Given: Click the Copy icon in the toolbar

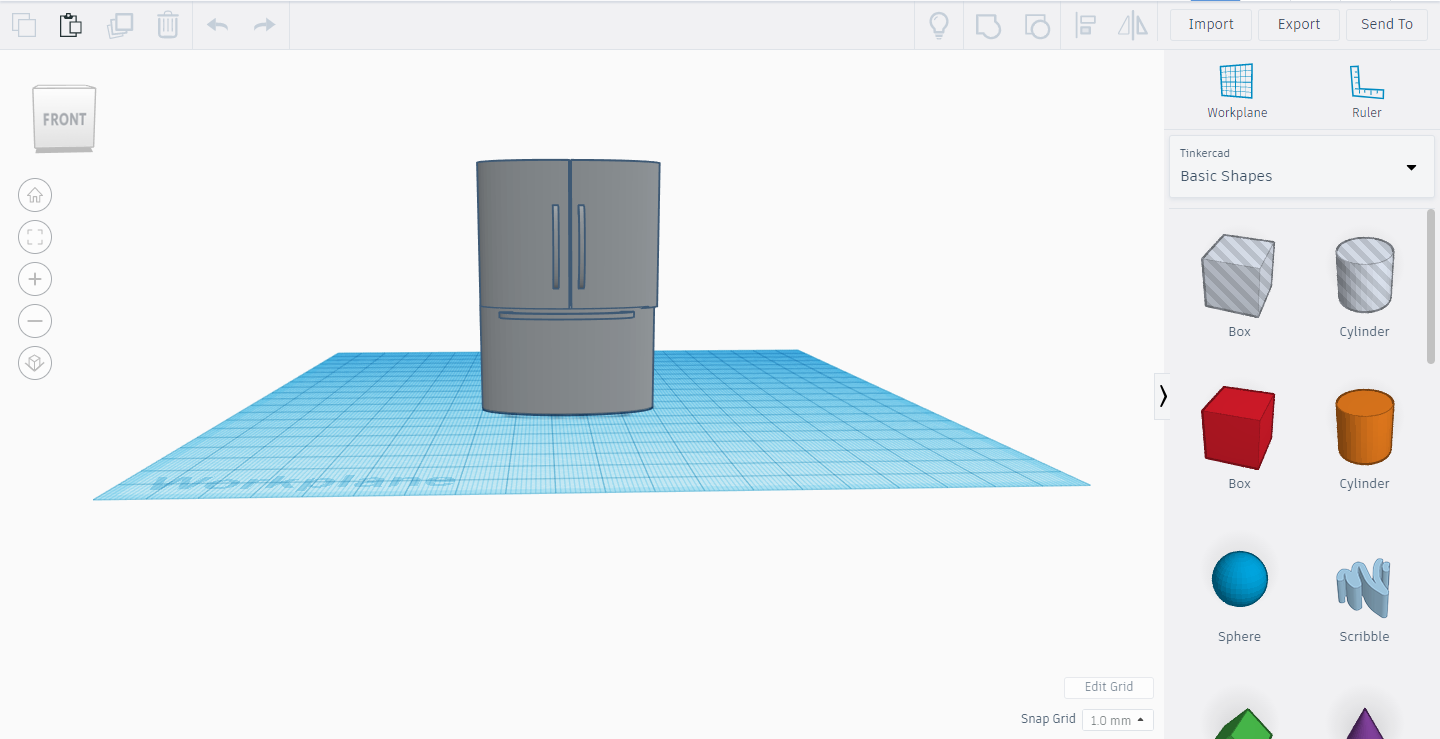Looking at the screenshot, I should pos(24,24).
